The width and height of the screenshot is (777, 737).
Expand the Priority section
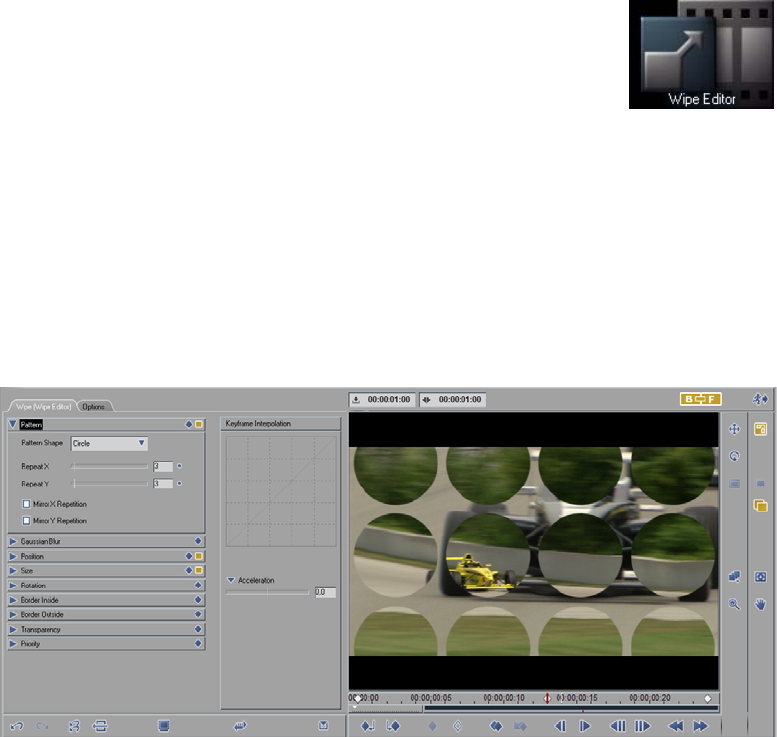(x=13, y=644)
